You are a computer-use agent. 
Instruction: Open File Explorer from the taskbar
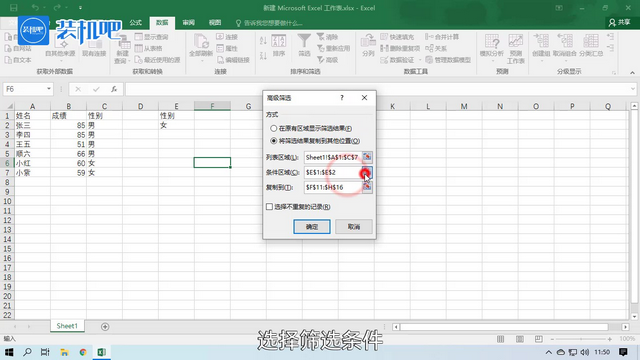pyautogui.click(x=64, y=352)
